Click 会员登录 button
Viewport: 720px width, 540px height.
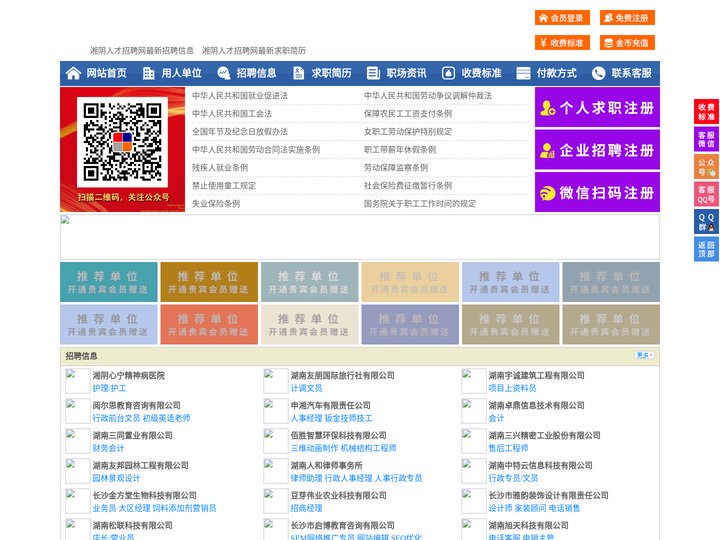pyautogui.click(x=562, y=18)
